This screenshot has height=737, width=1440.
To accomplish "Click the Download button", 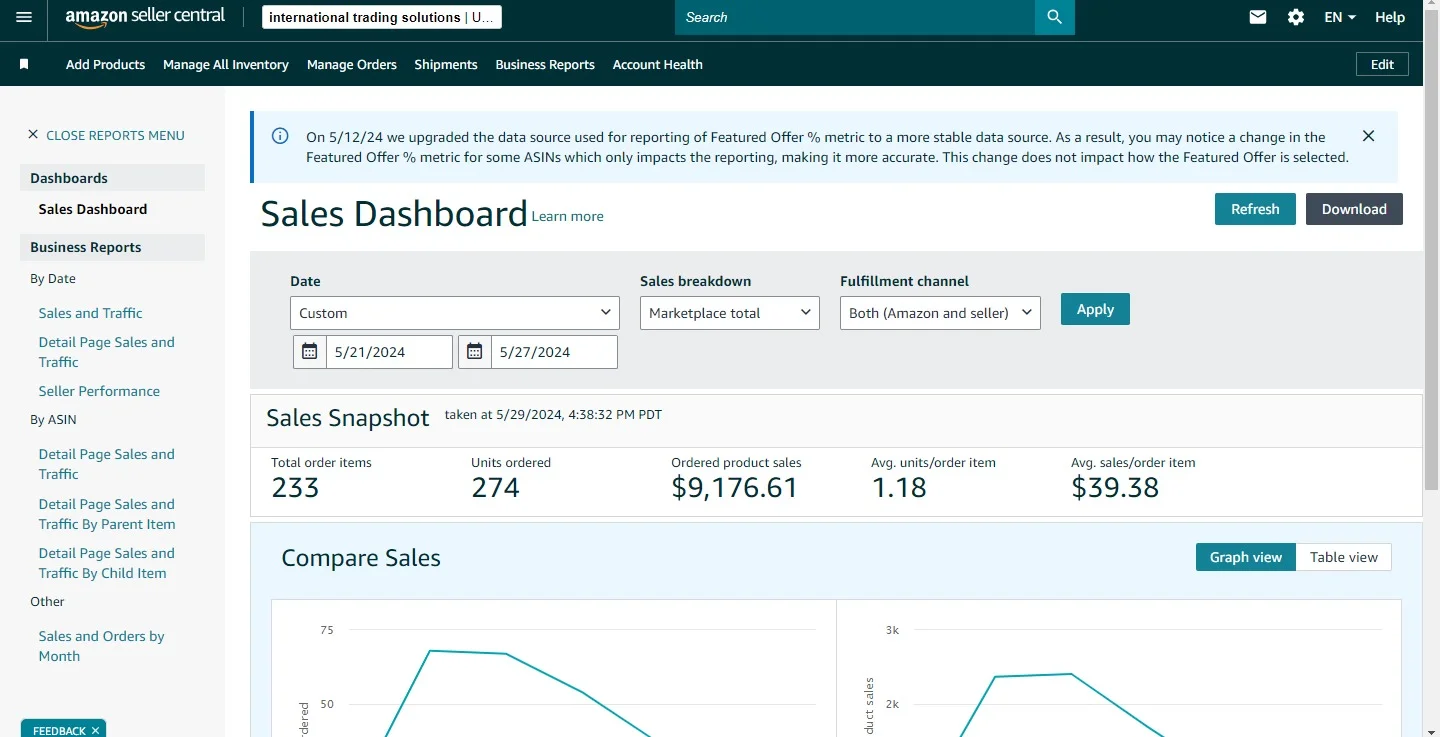I will coord(1353,209).
